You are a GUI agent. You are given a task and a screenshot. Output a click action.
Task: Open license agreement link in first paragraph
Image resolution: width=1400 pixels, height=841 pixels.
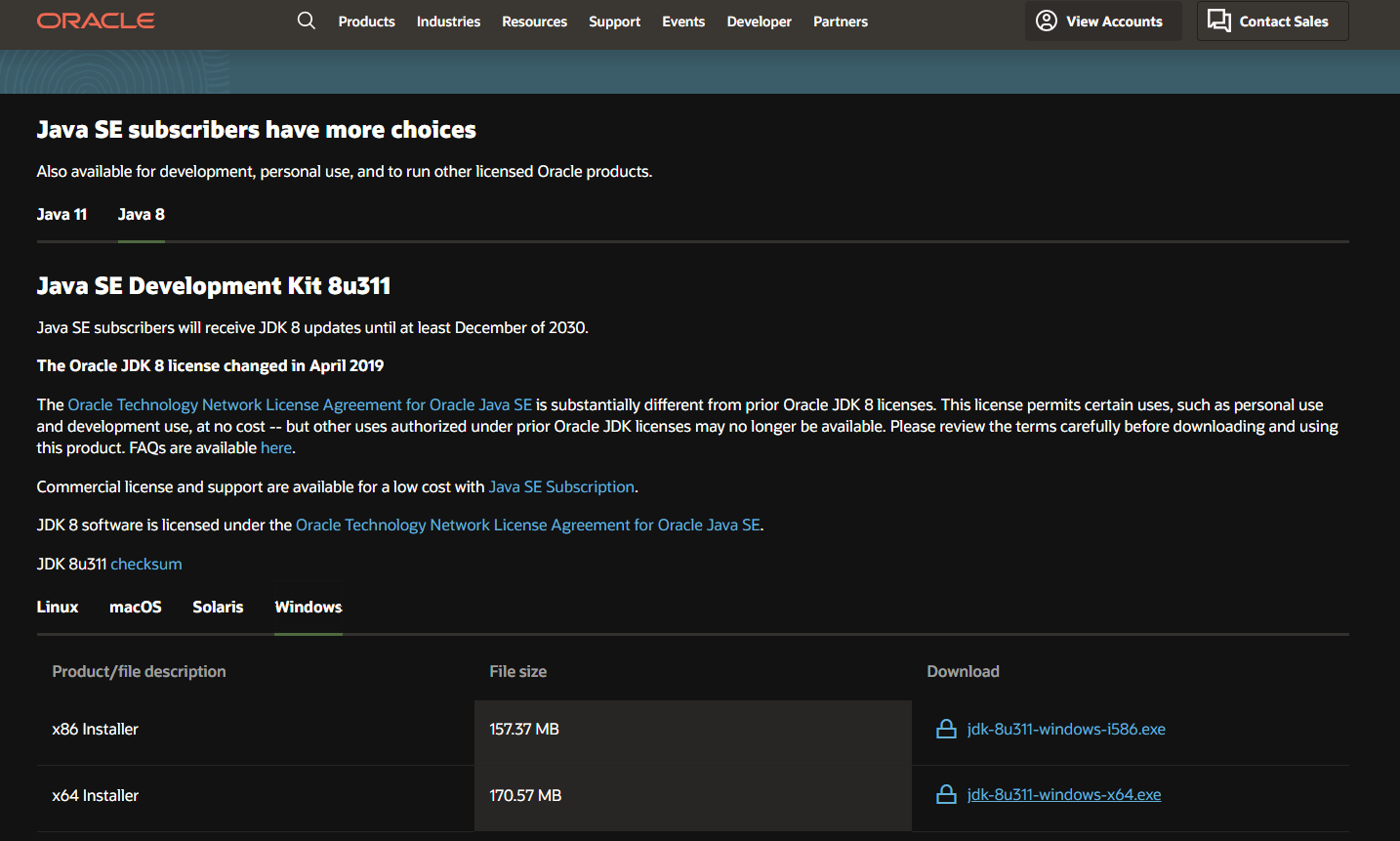click(300, 404)
